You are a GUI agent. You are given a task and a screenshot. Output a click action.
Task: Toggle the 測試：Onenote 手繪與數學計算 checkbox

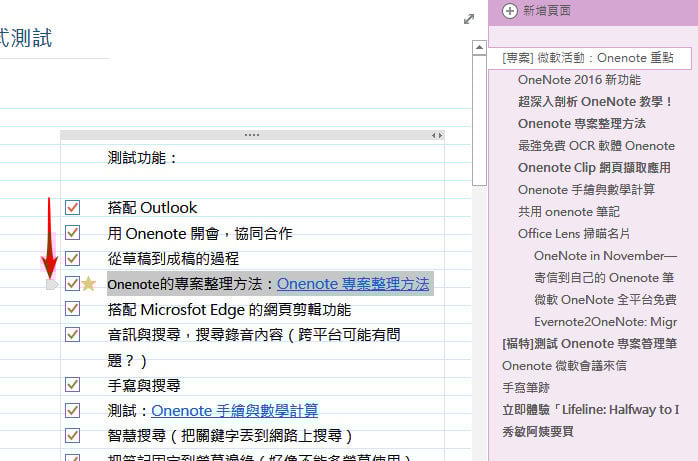click(x=72, y=410)
